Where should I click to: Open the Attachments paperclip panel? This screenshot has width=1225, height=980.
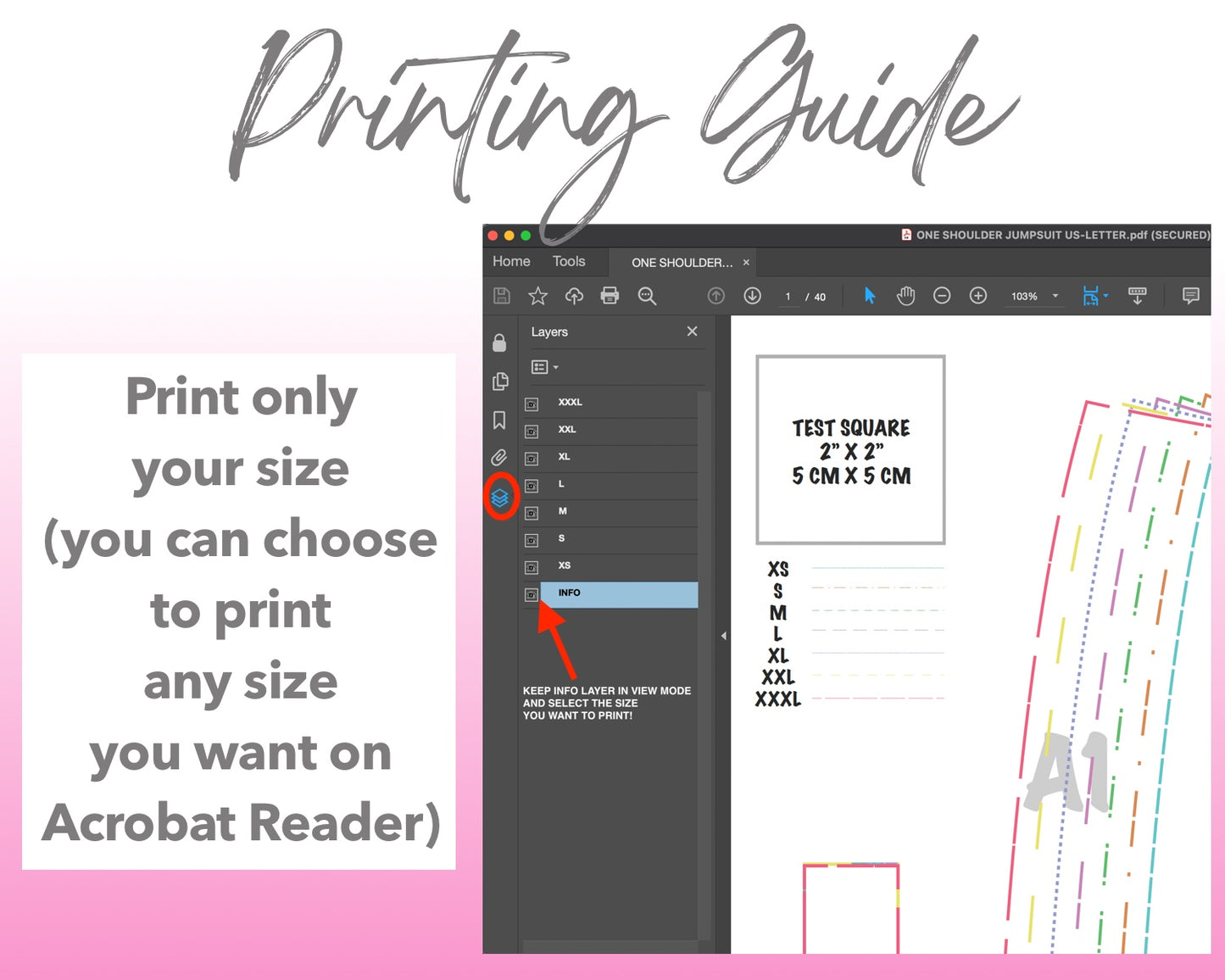(499, 458)
